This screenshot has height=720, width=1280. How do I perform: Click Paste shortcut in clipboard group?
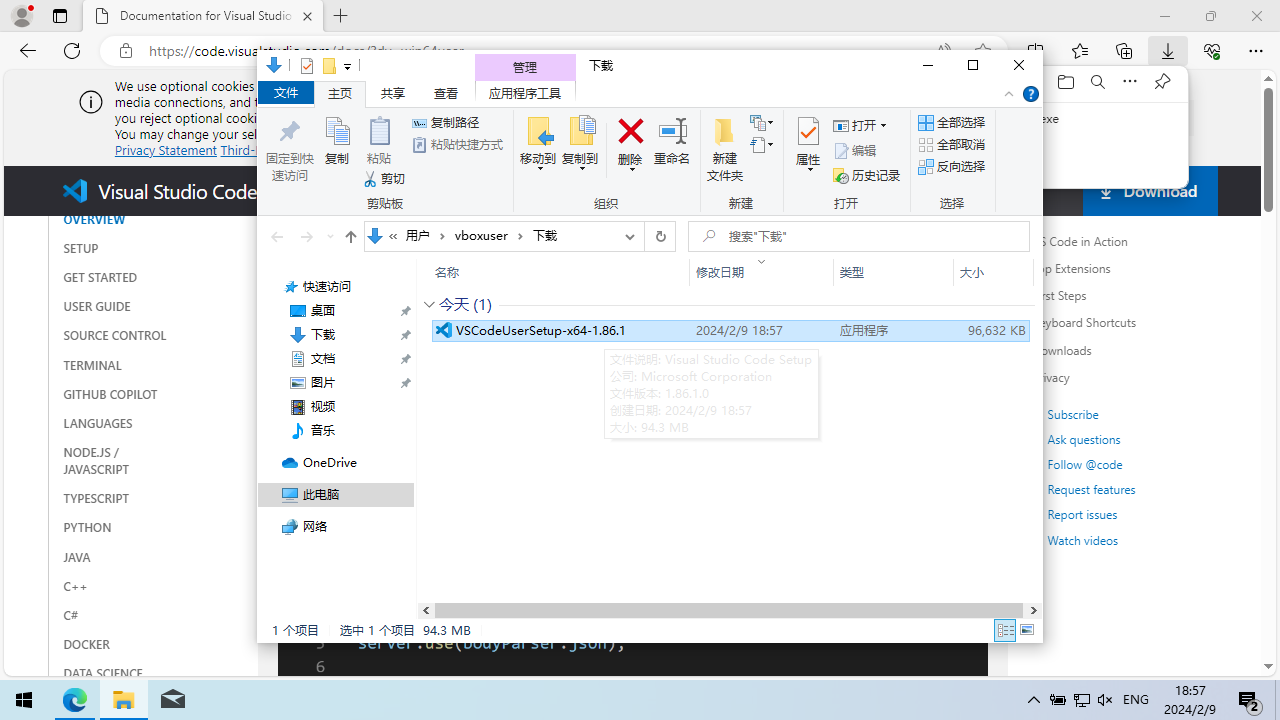tap(458, 145)
